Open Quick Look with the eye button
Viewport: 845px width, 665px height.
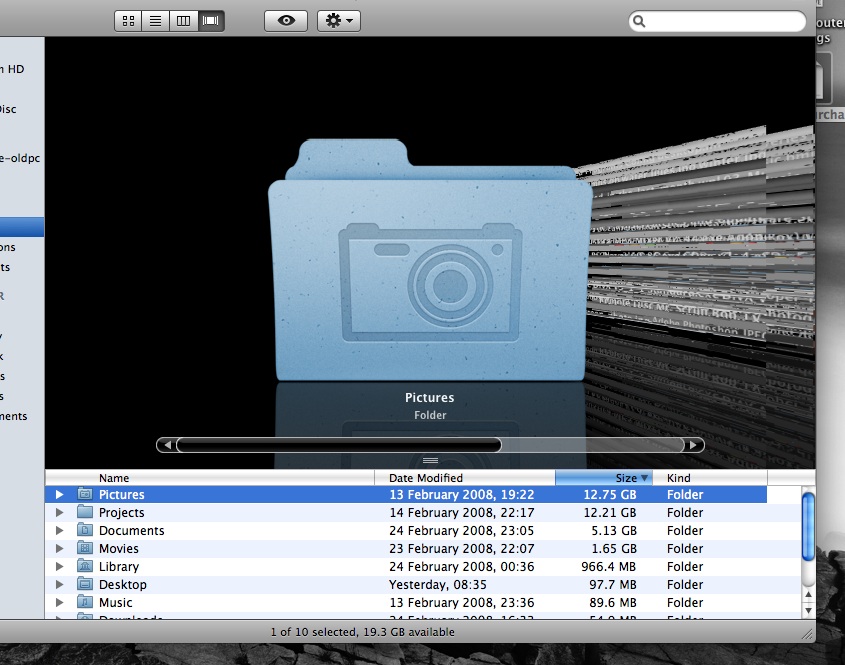click(x=286, y=21)
